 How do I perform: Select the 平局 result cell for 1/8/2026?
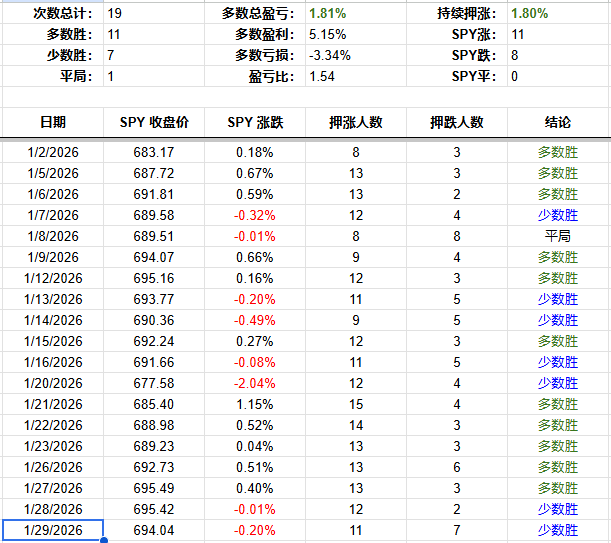558,236
